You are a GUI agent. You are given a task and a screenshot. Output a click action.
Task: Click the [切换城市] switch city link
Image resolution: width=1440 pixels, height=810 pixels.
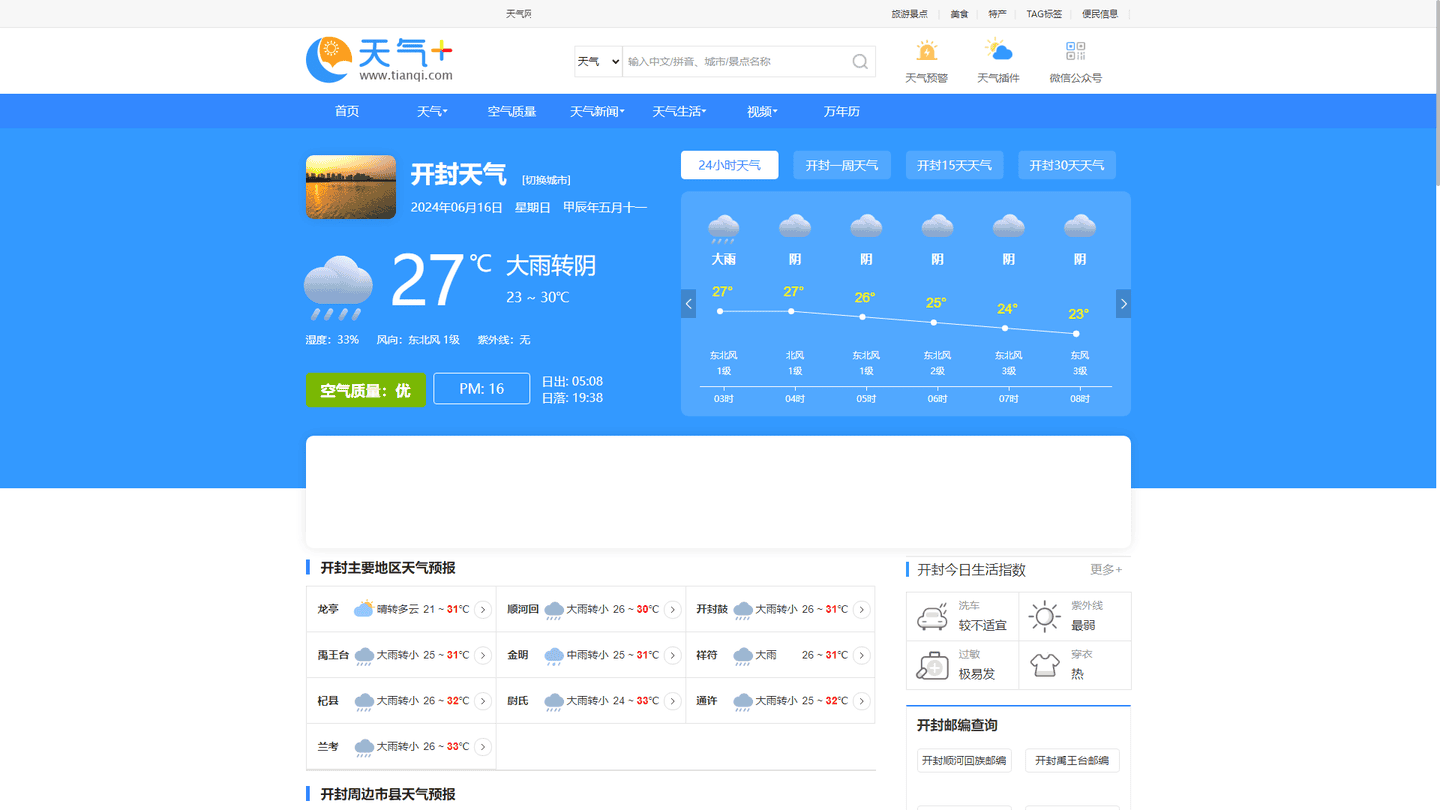(x=546, y=180)
